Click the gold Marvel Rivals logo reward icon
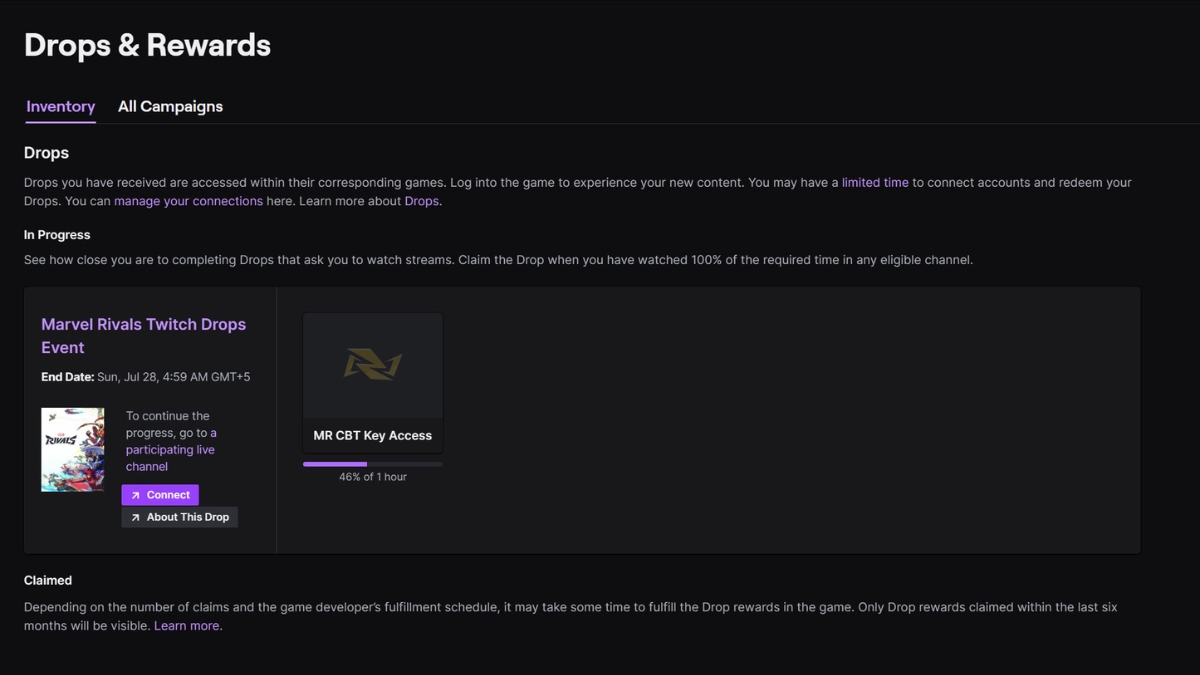The height and width of the screenshot is (675, 1200). tap(371, 366)
